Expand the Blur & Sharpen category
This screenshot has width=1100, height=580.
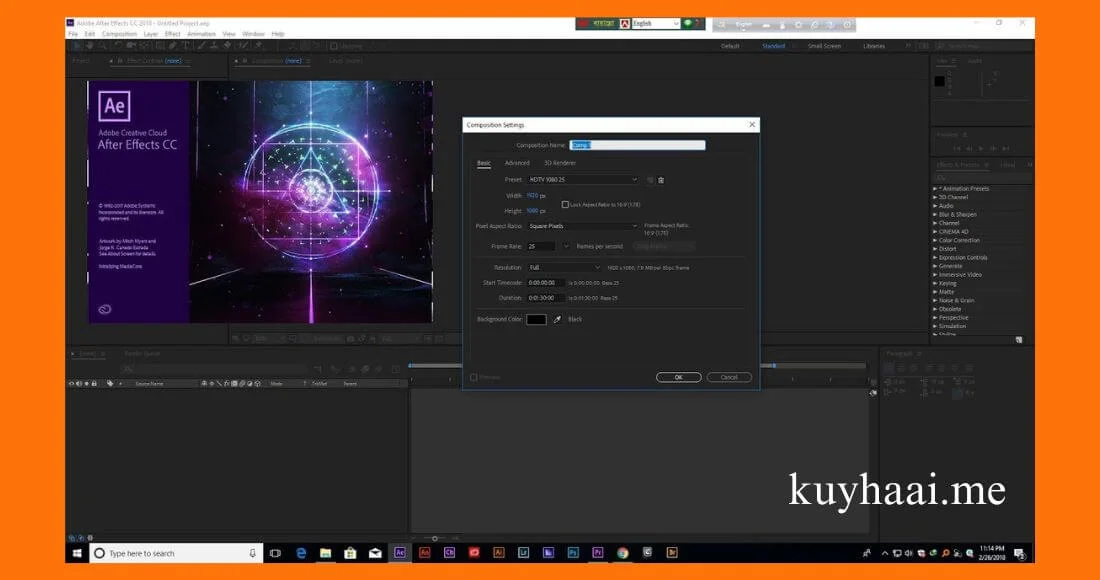click(x=935, y=215)
